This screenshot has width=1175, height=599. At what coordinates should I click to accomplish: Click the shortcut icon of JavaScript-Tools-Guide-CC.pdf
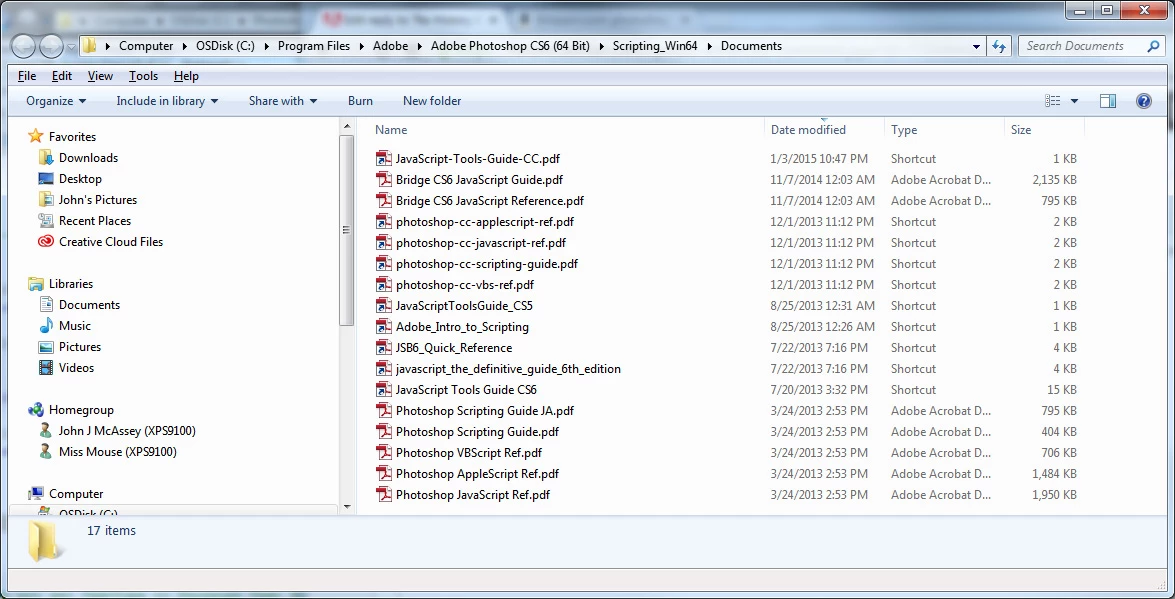point(384,158)
